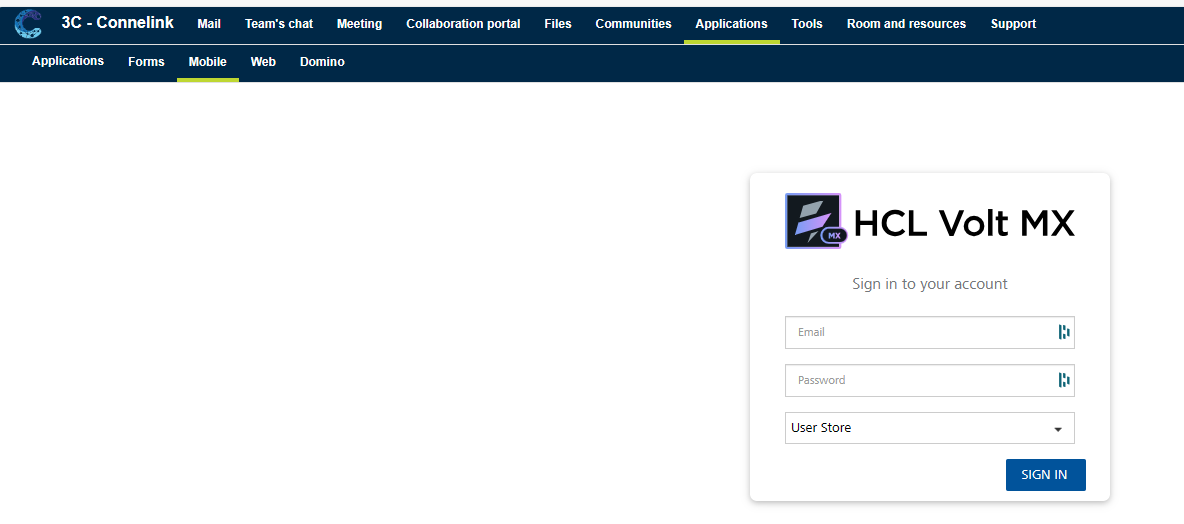The image size is (1184, 524).
Task: Open the Mail menu
Action: click(x=209, y=24)
